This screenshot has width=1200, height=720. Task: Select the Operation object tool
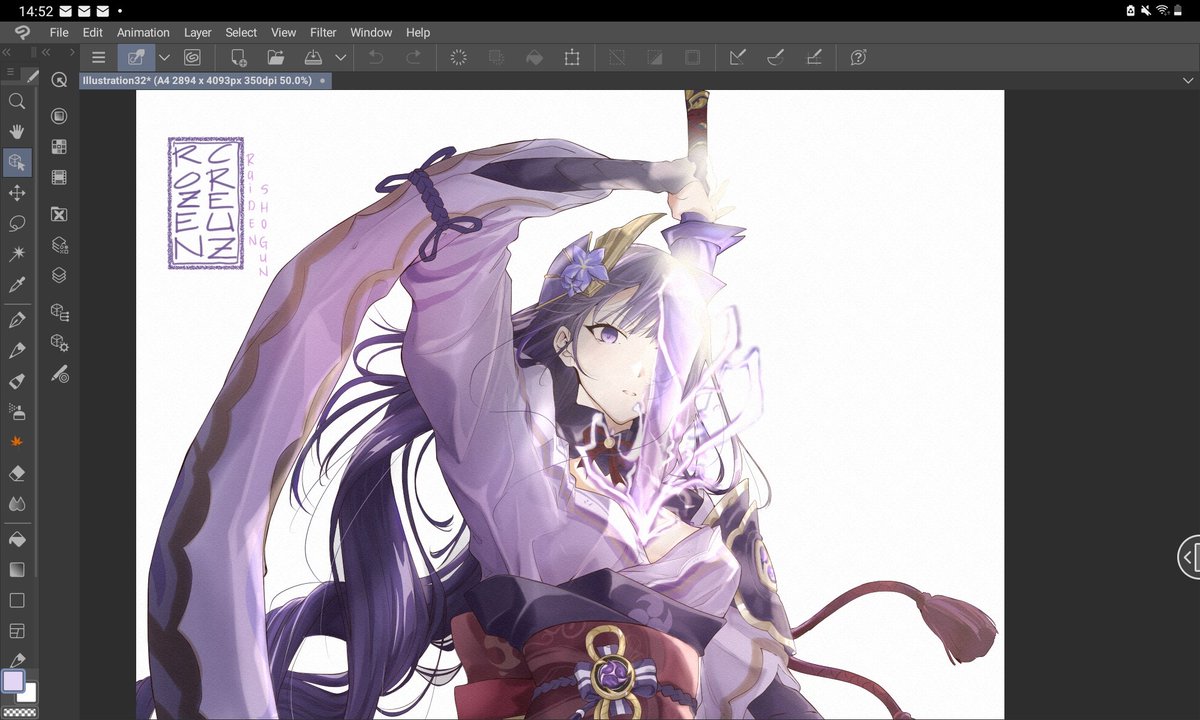[x=17, y=162]
